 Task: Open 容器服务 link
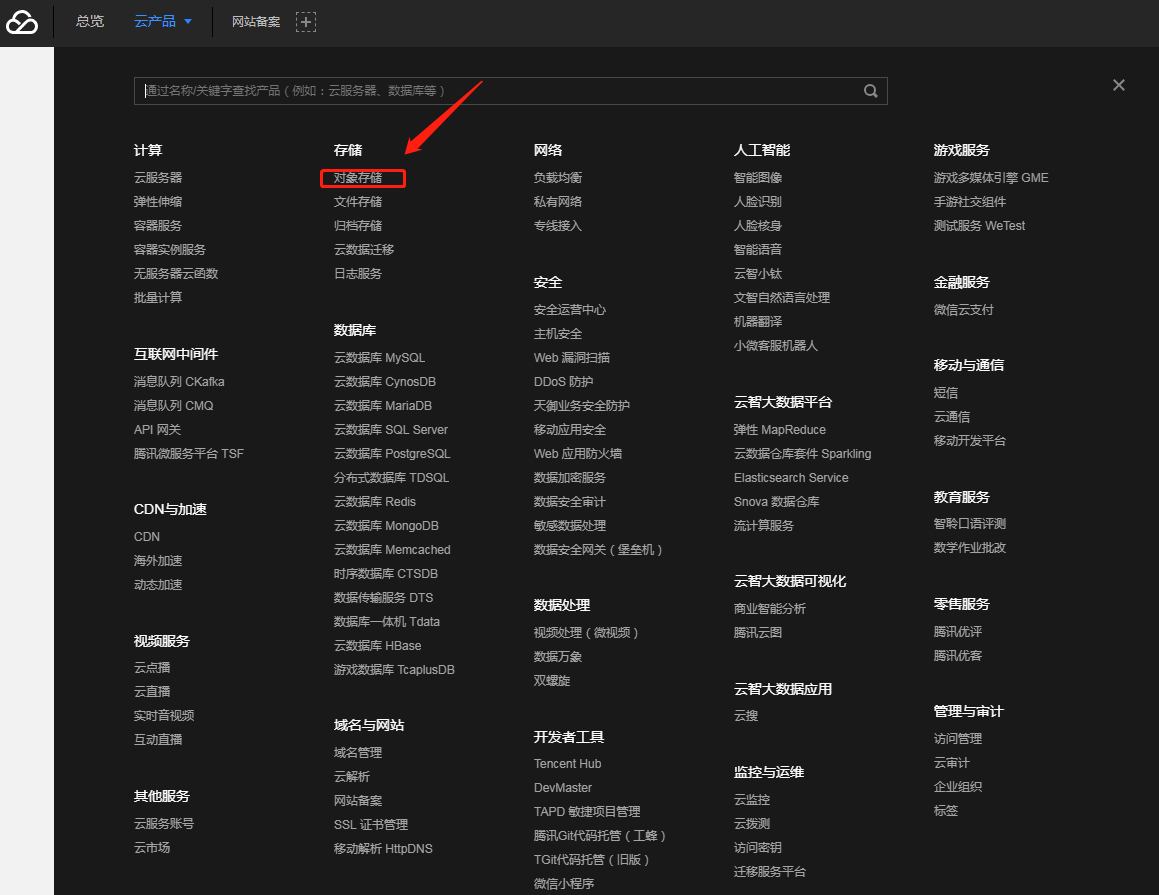(157, 225)
